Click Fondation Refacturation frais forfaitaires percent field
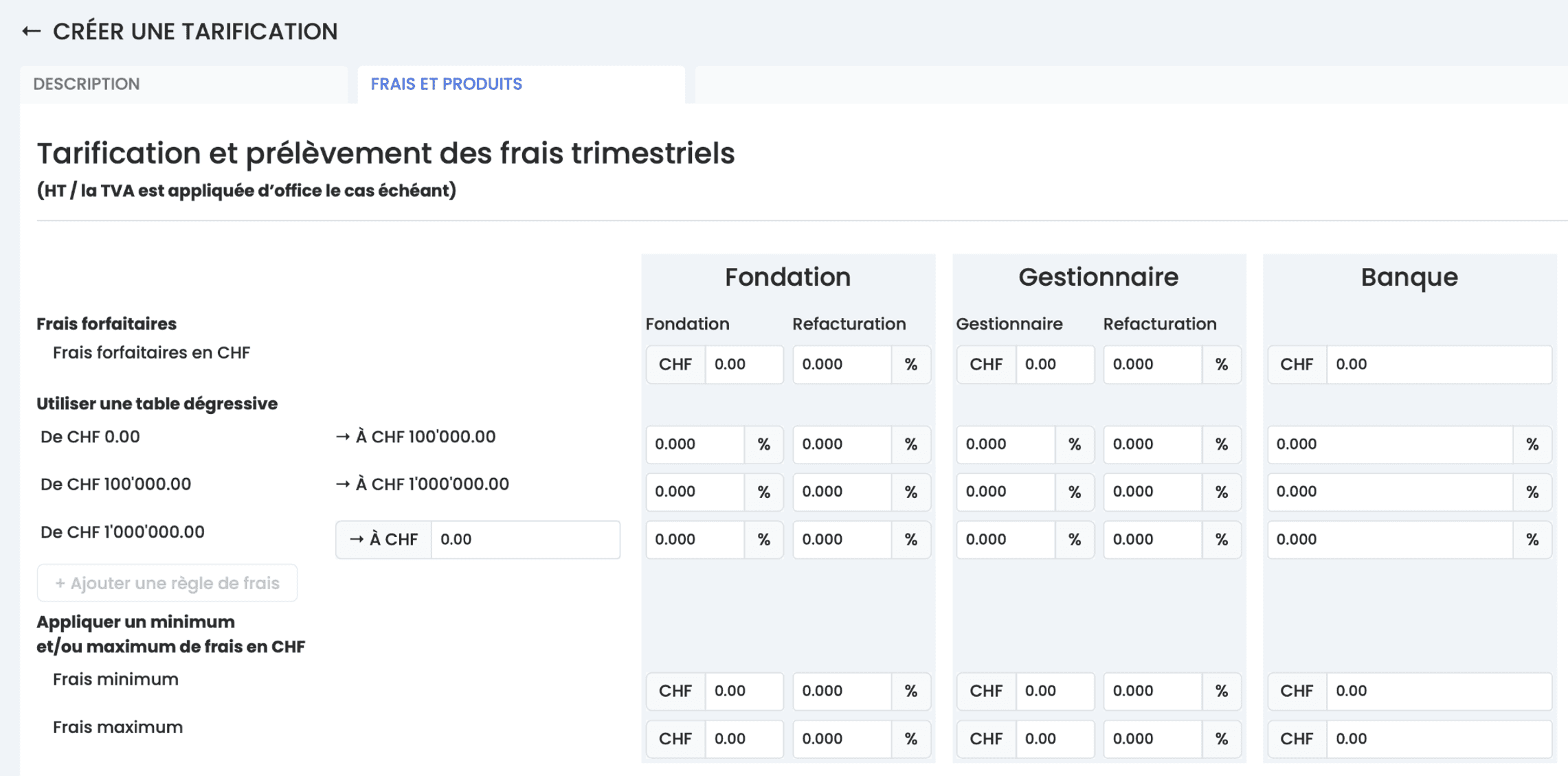This screenshot has height=776, width=1568. coord(841,364)
